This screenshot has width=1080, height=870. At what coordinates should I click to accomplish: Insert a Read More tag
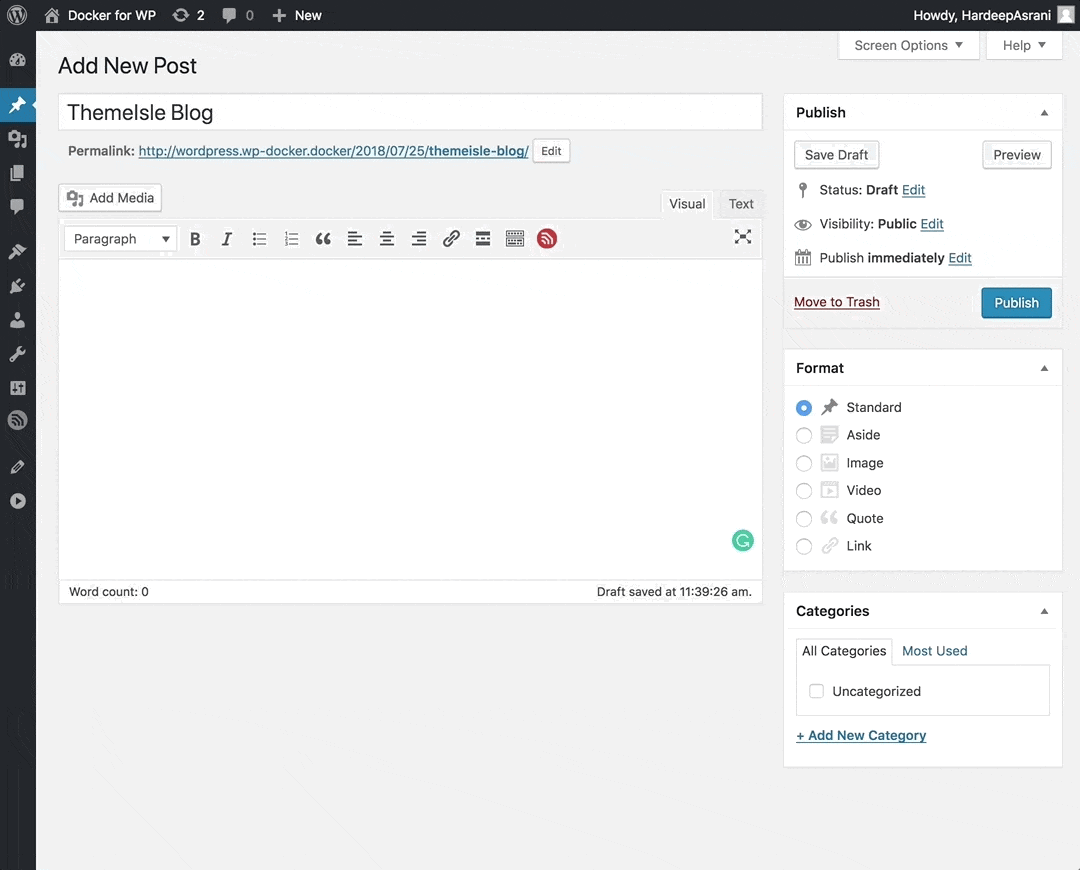pos(483,238)
